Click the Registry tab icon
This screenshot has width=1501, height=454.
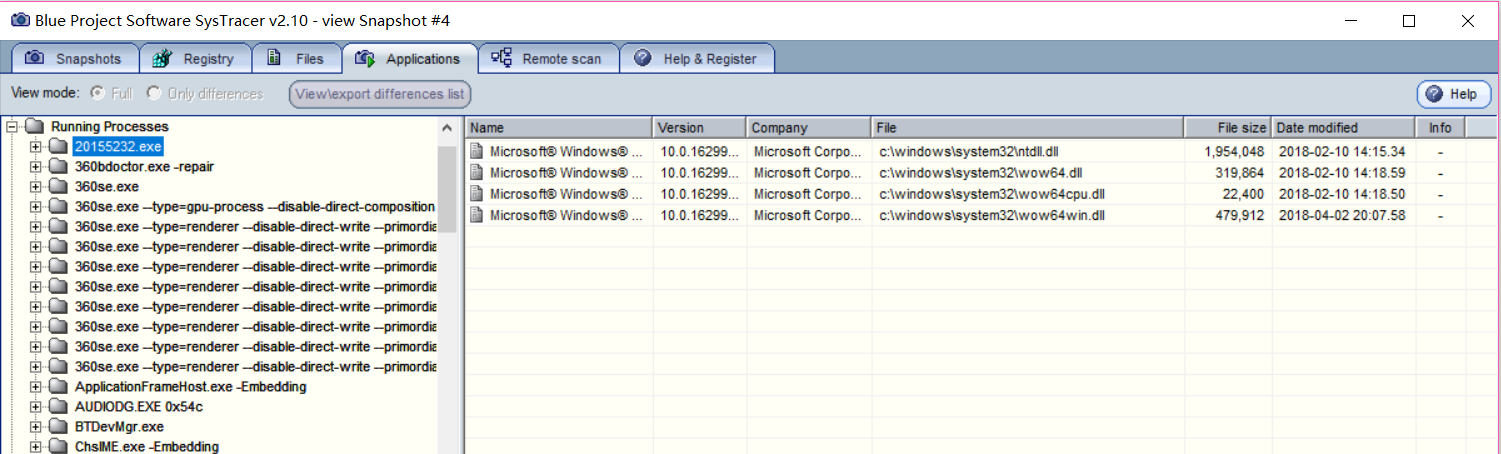163,58
